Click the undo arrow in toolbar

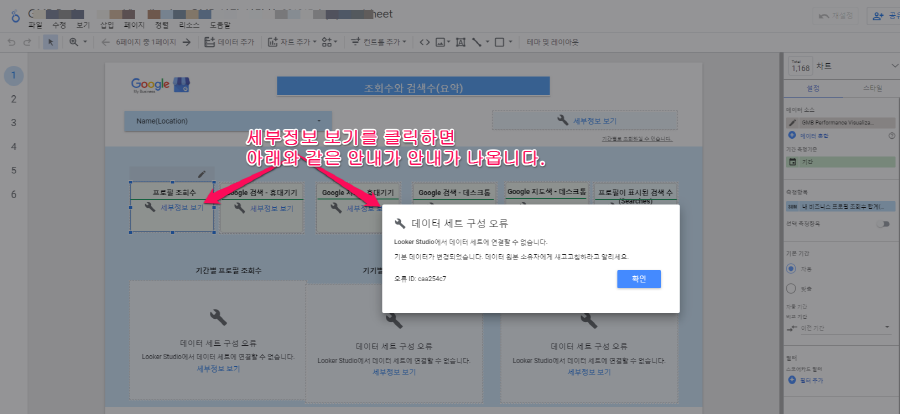11,42
